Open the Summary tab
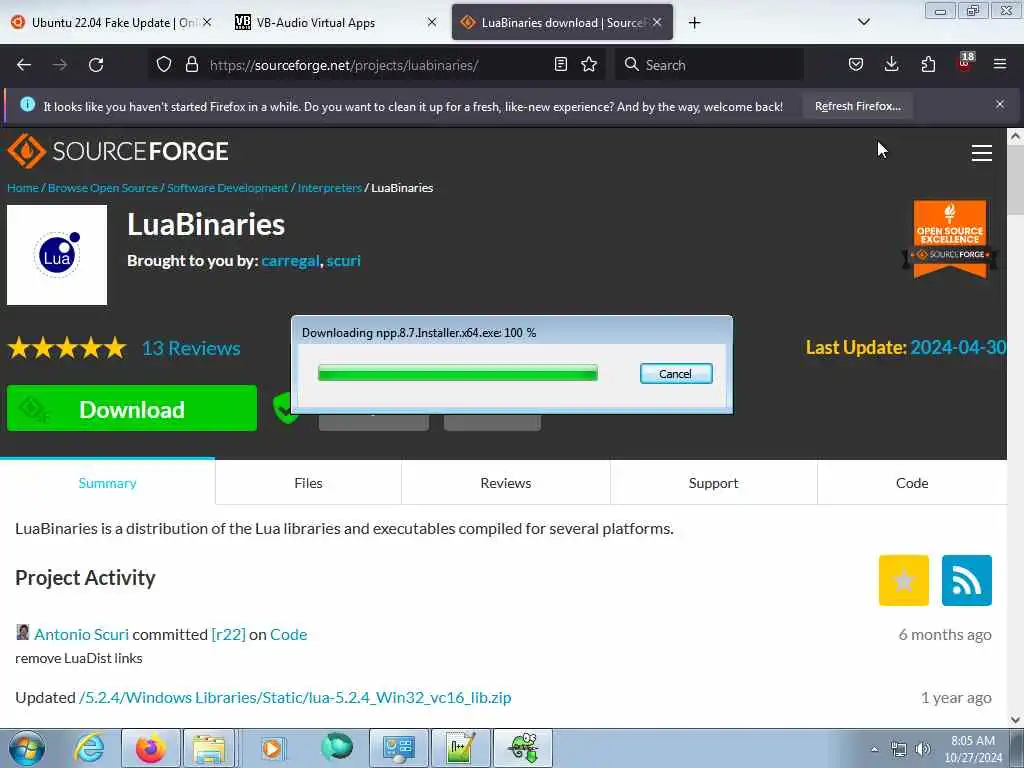The height and width of the screenshot is (768, 1024). point(107,483)
